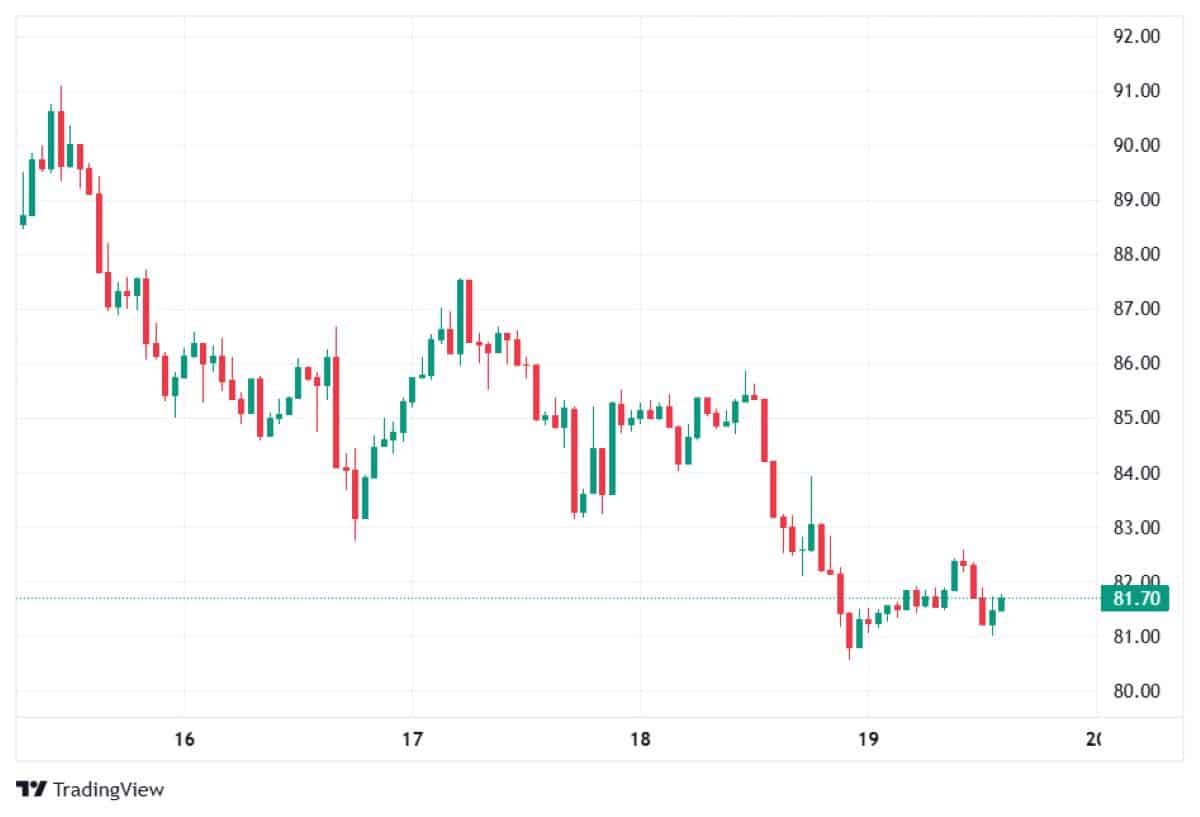Click the last green candle on chart
Image resolution: width=1200 pixels, height=817 pixels.
[x=1002, y=604]
